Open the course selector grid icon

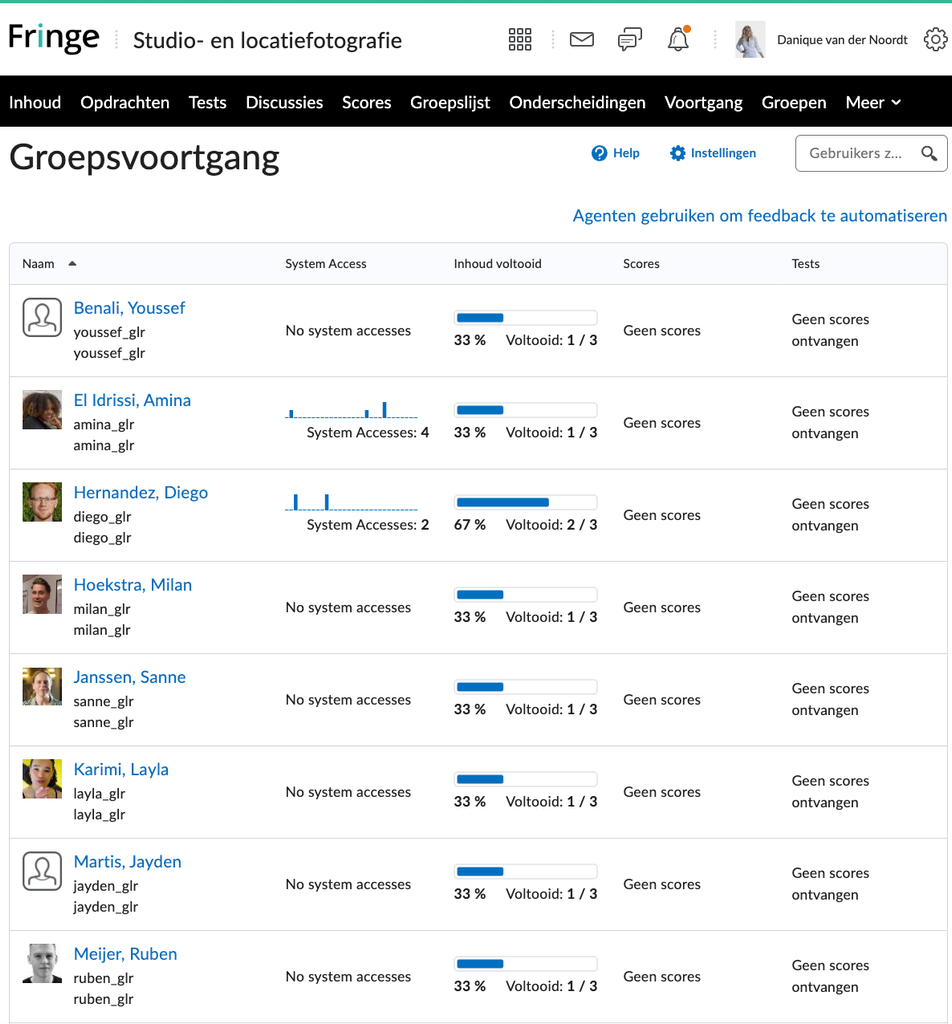tap(520, 40)
